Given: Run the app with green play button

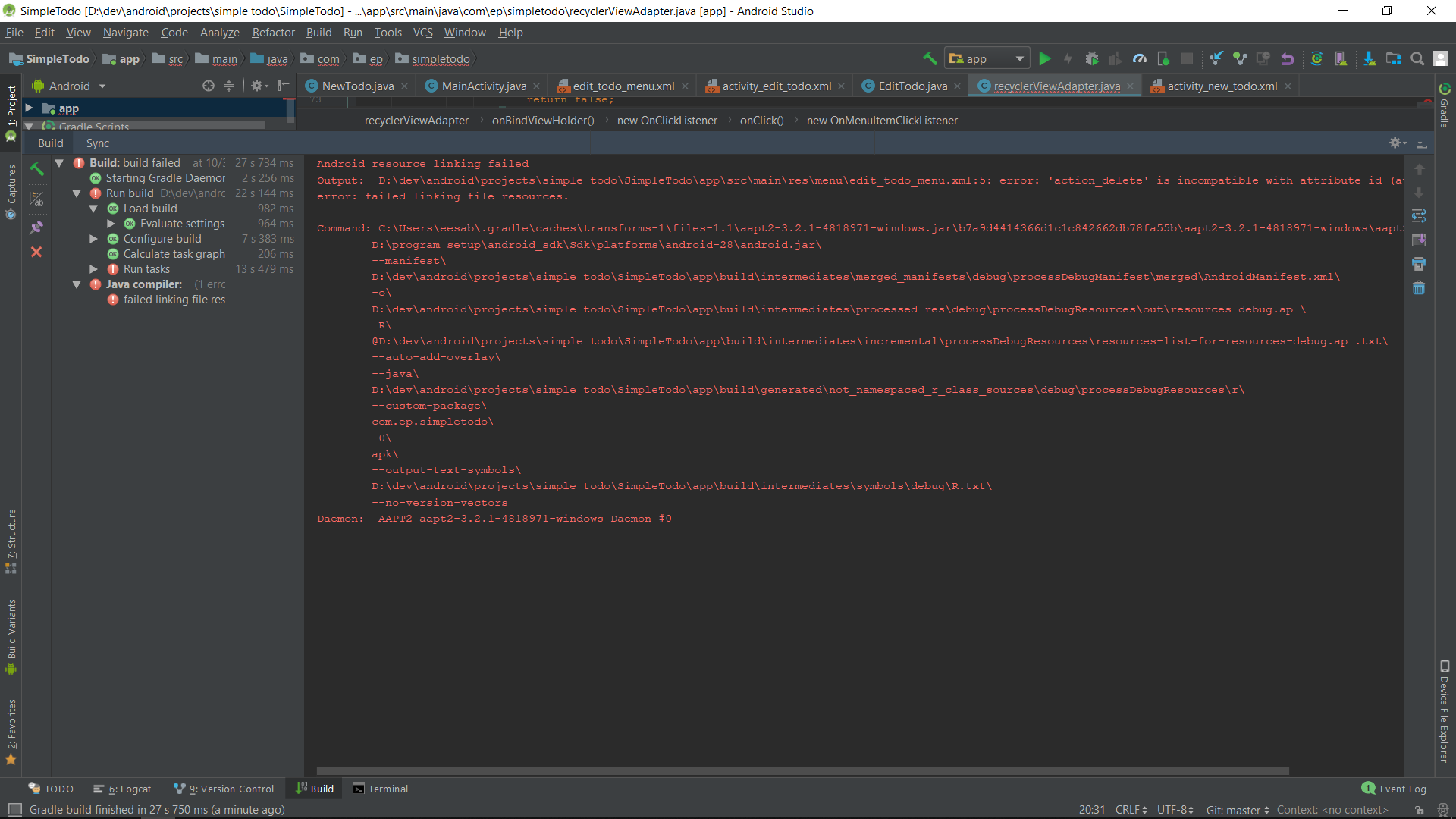Looking at the screenshot, I should click(x=1044, y=59).
